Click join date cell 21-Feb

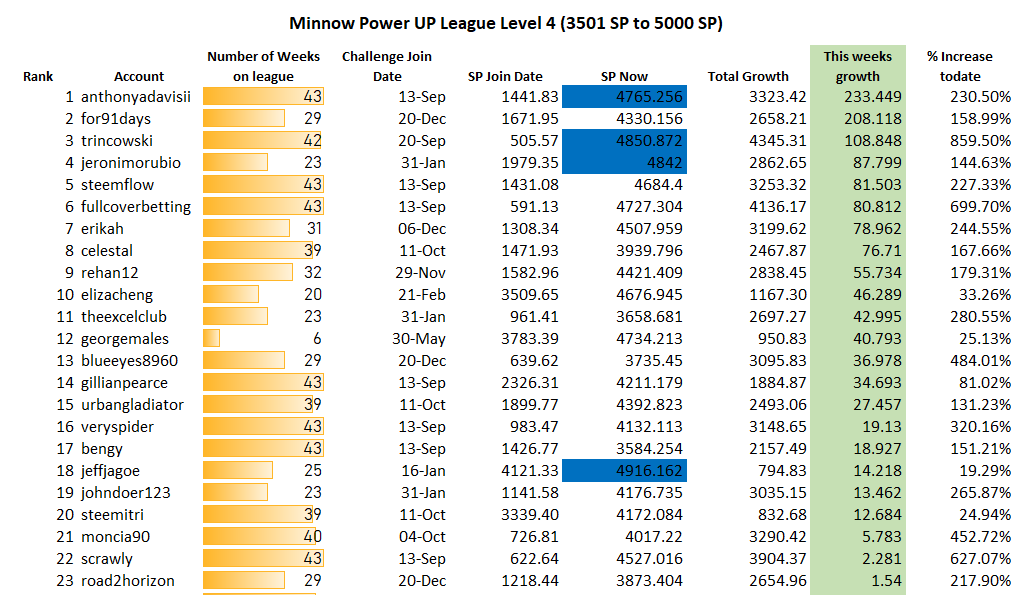click(x=421, y=295)
